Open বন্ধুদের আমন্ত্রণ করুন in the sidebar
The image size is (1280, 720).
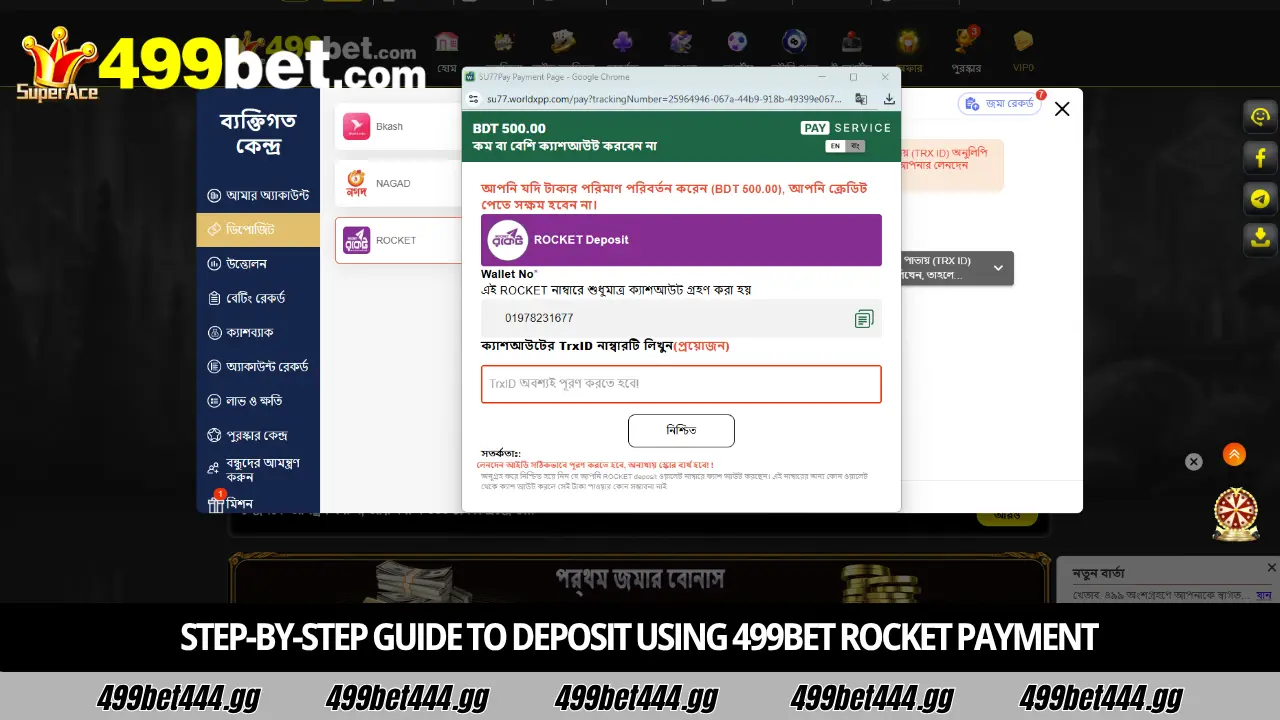[x=258, y=469]
